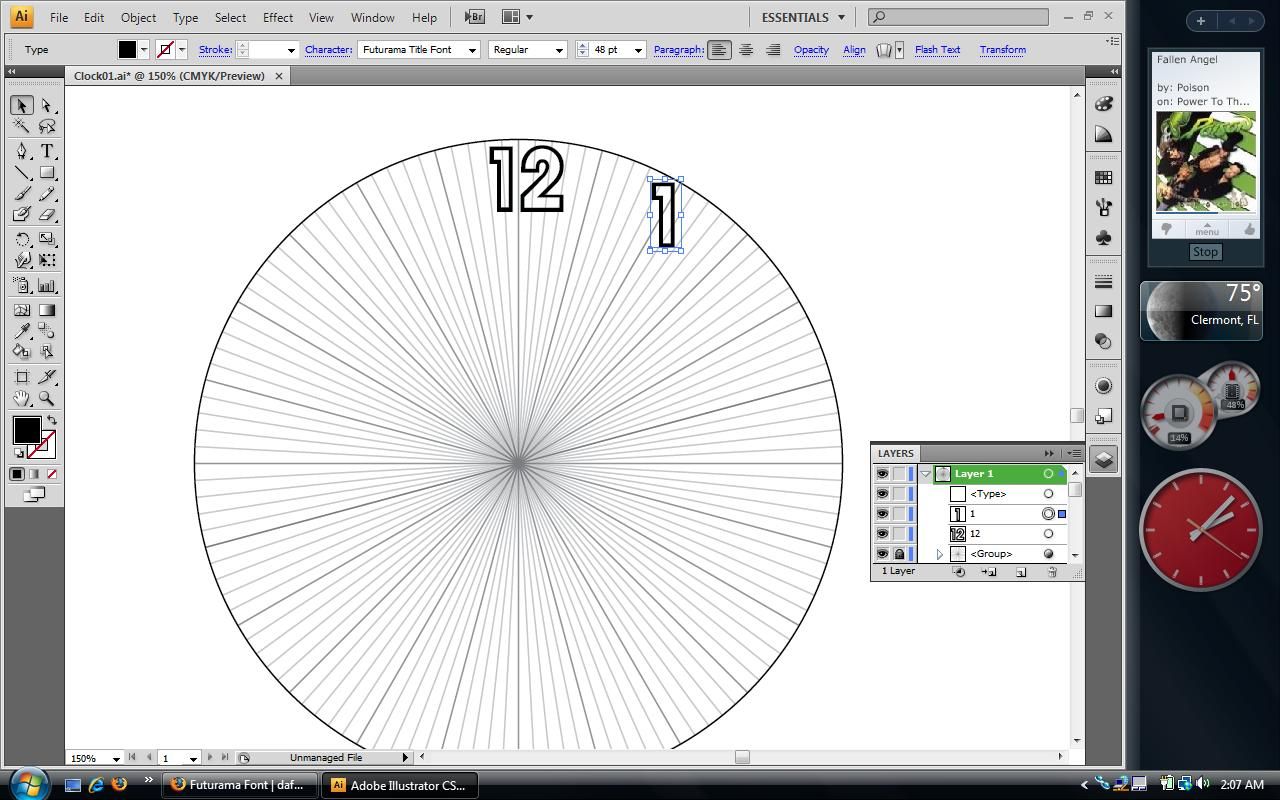This screenshot has width=1280, height=800.
Task: Open the 48 pt font size dropdown
Action: 637,49
